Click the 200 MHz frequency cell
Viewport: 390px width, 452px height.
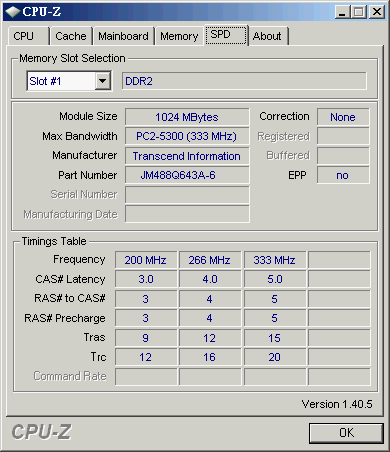tap(146, 260)
